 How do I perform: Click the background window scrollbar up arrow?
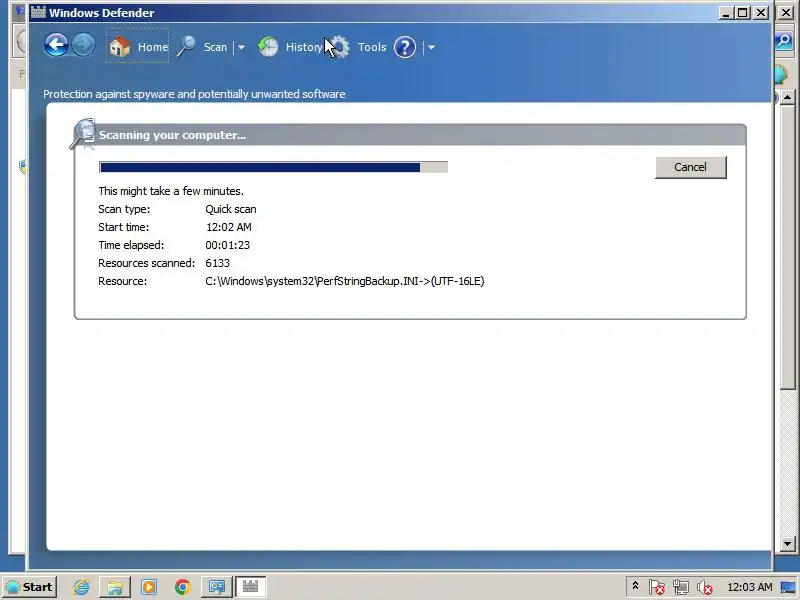787,96
